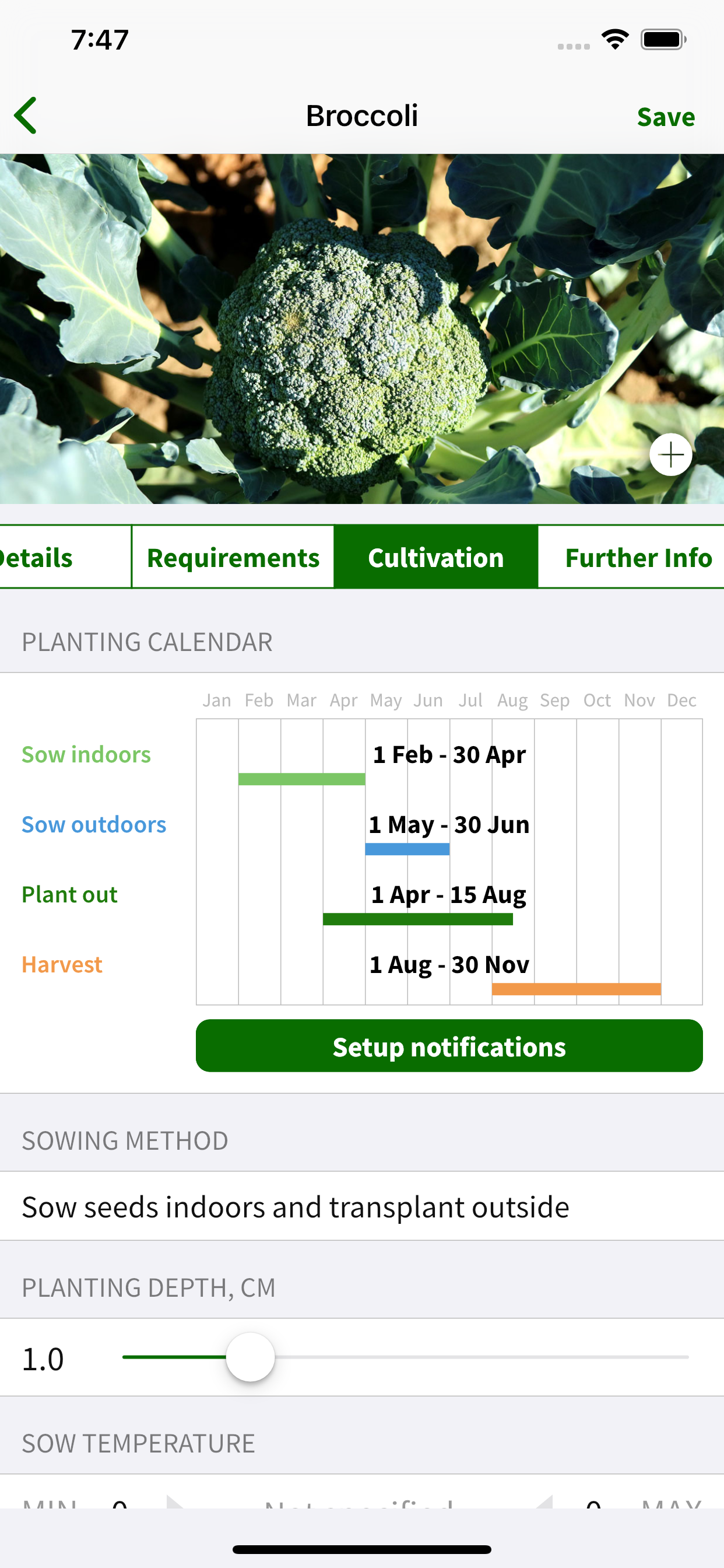This screenshot has width=724, height=1568.
Task: Select the Plant out dark green bar
Action: [x=418, y=919]
